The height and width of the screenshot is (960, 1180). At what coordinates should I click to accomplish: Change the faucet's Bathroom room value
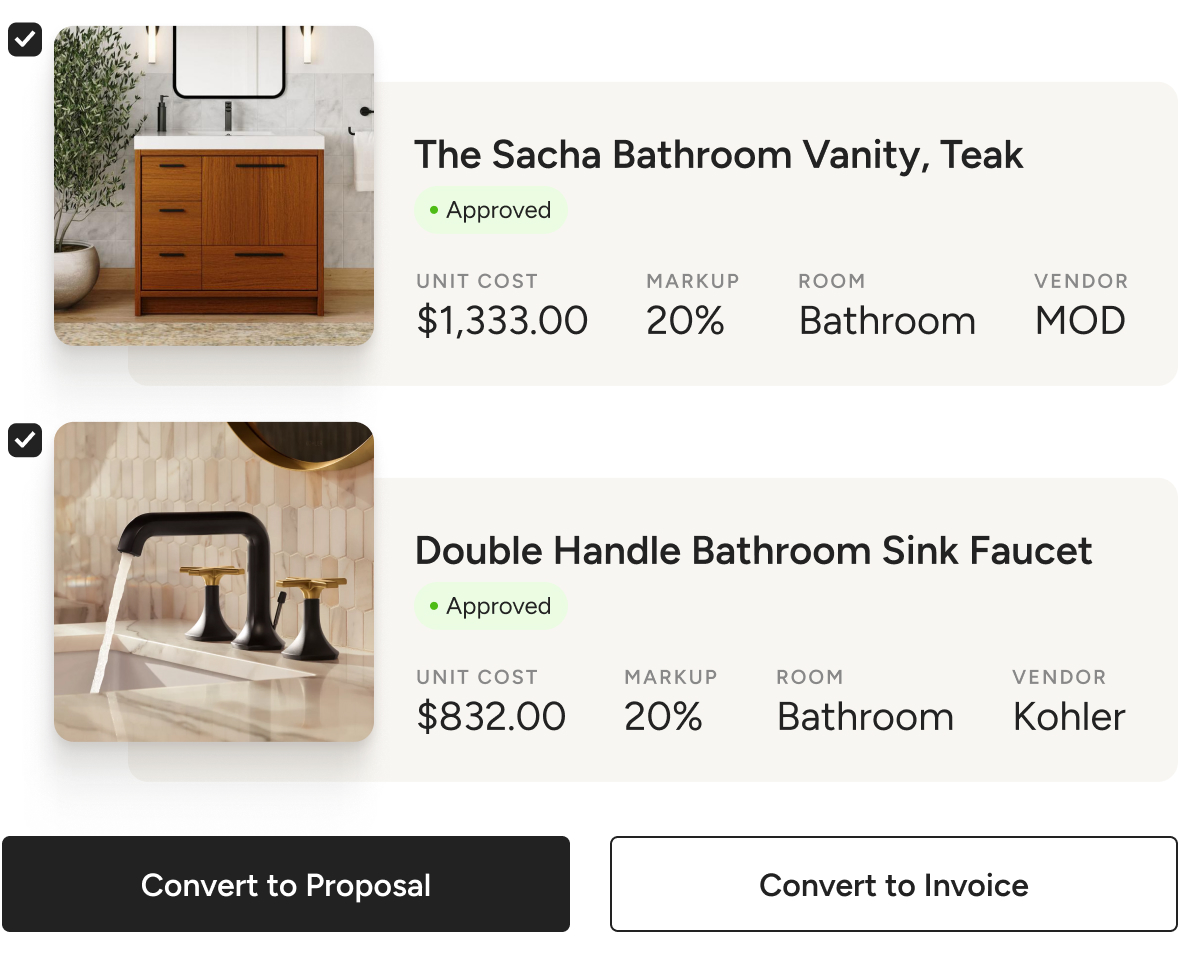click(865, 717)
